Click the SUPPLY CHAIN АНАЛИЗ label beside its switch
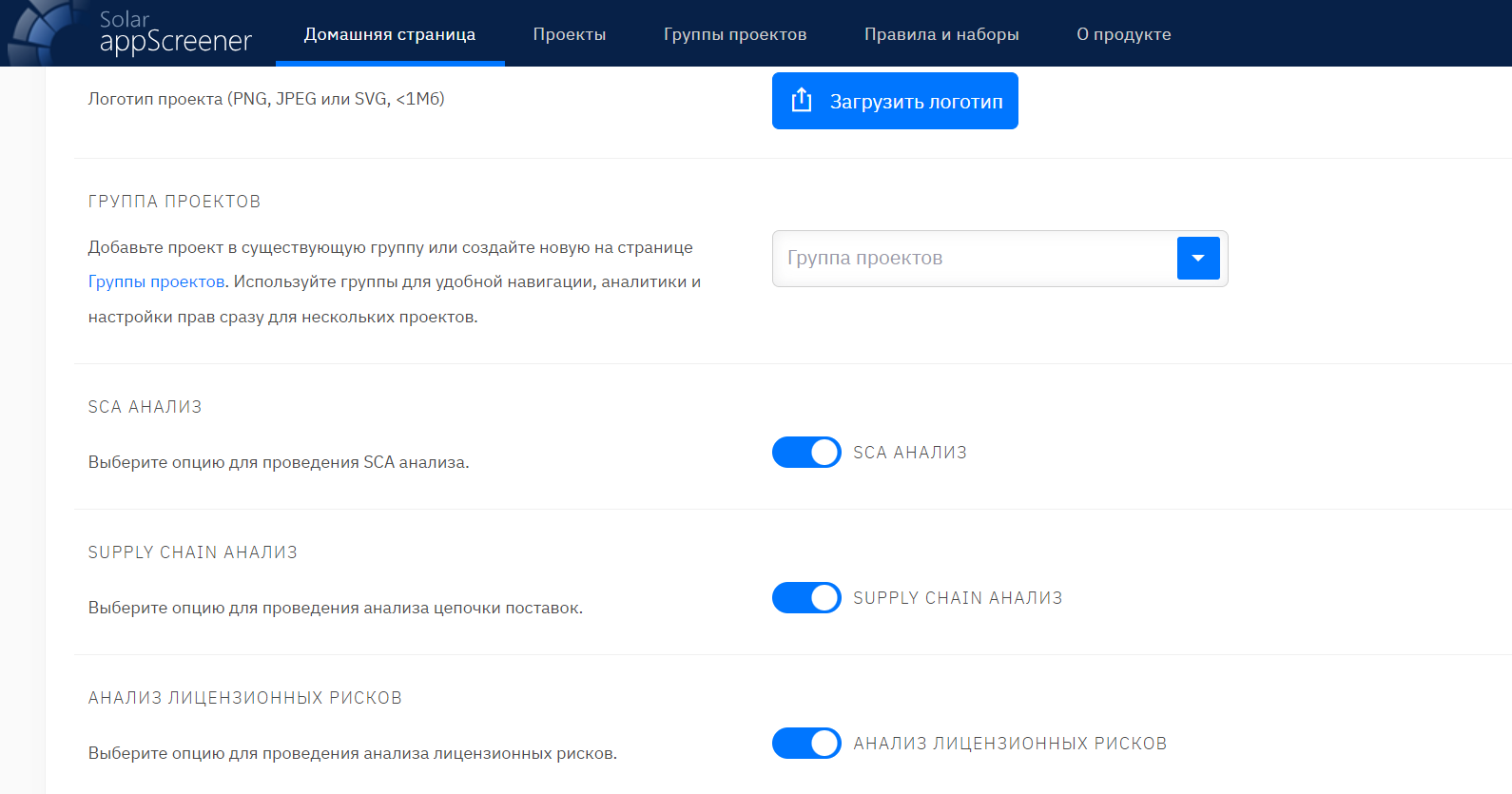This screenshot has height=794, width=1512. (x=958, y=598)
